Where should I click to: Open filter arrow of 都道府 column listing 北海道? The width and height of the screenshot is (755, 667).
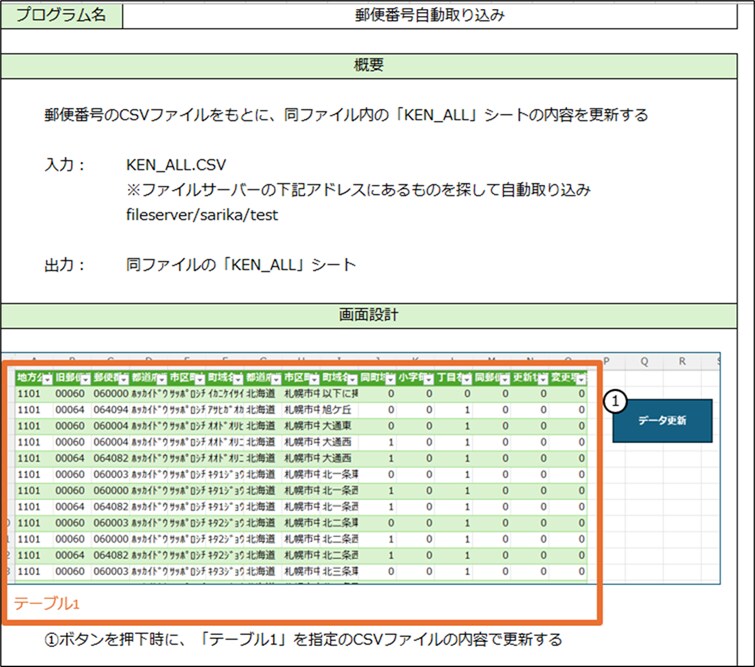coord(276,380)
